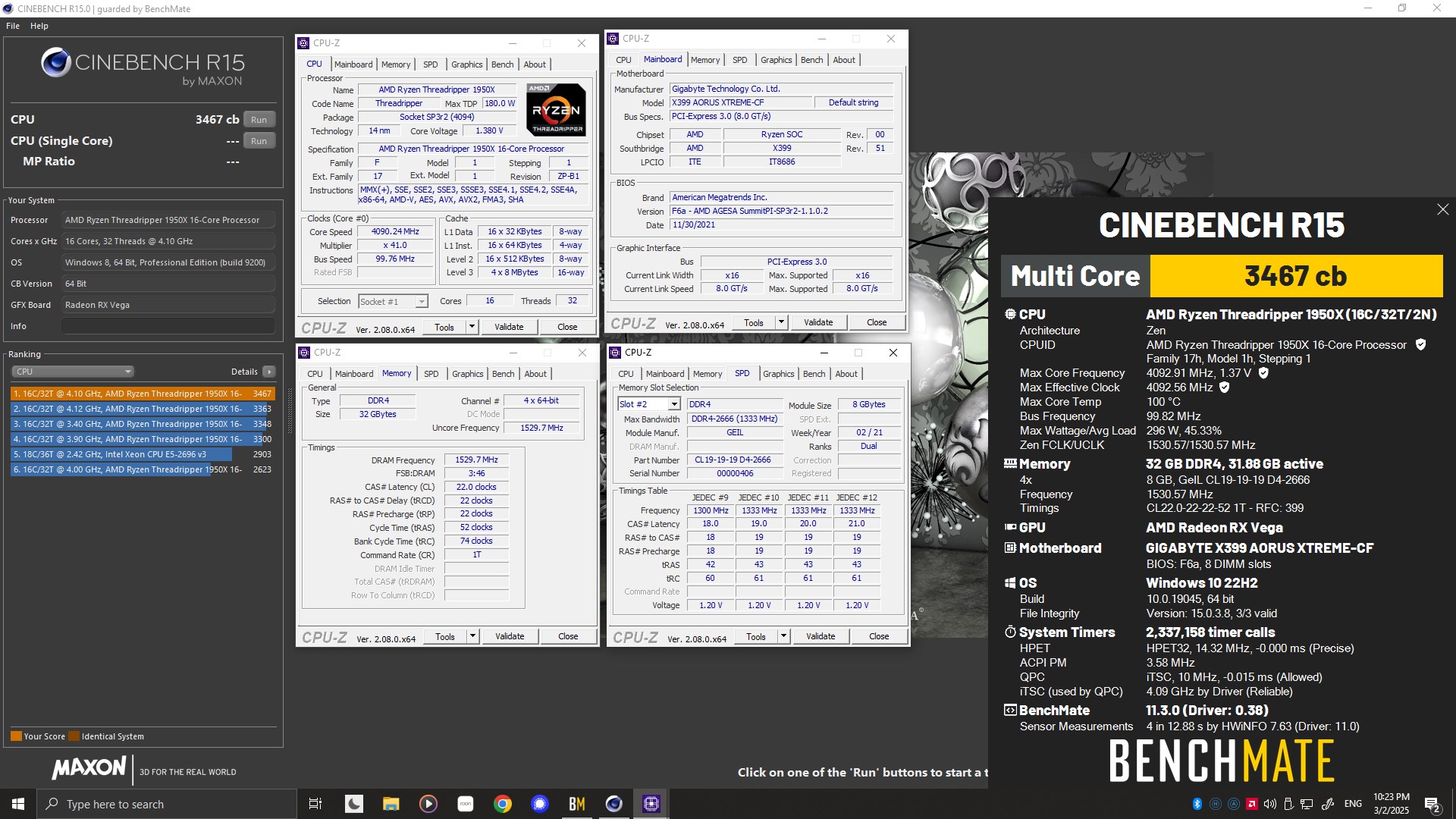Click the Part Number CL19-19-19 D4-2666 field
The image size is (1456, 819).
point(733,460)
